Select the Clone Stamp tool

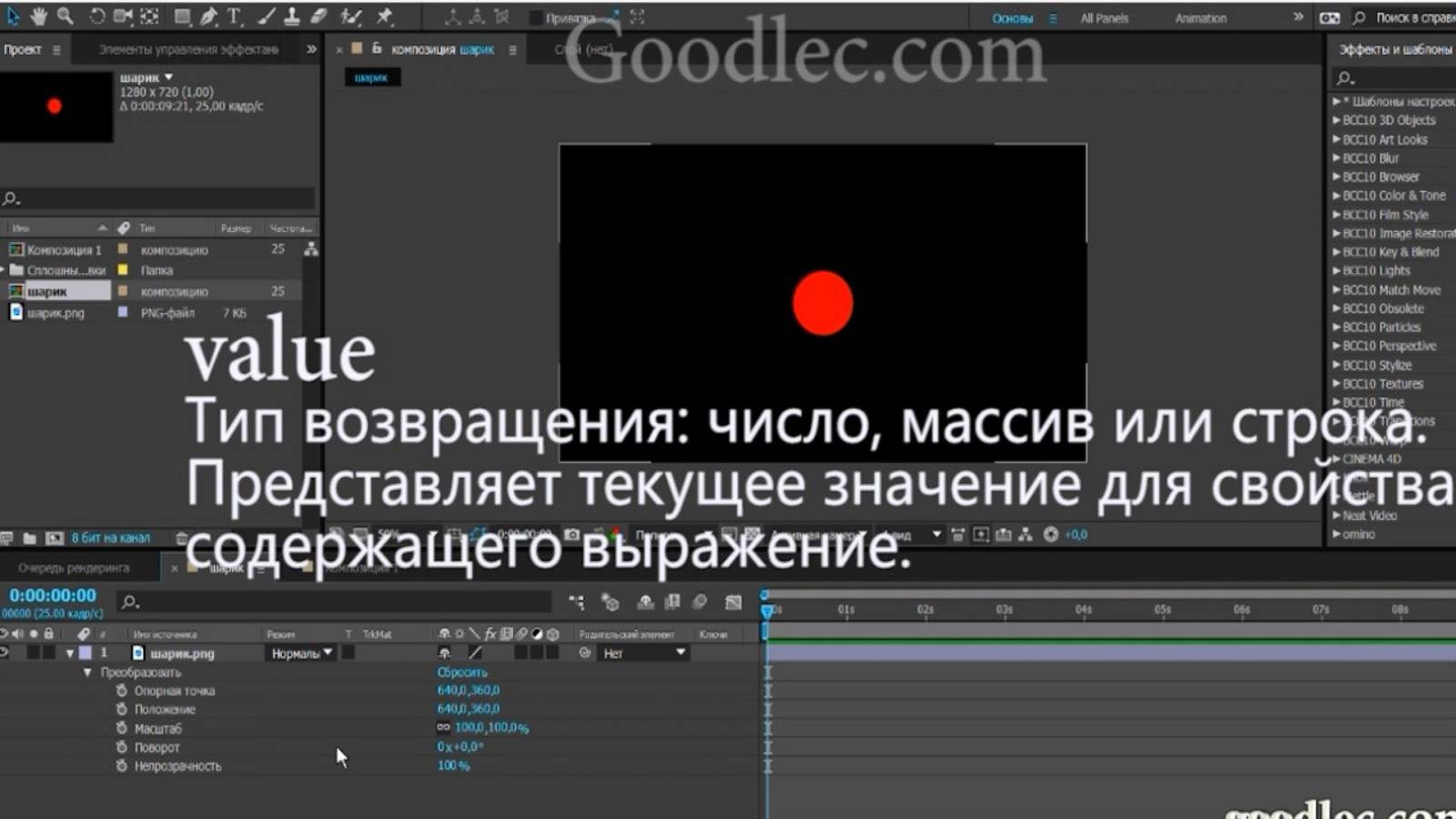[291, 16]
